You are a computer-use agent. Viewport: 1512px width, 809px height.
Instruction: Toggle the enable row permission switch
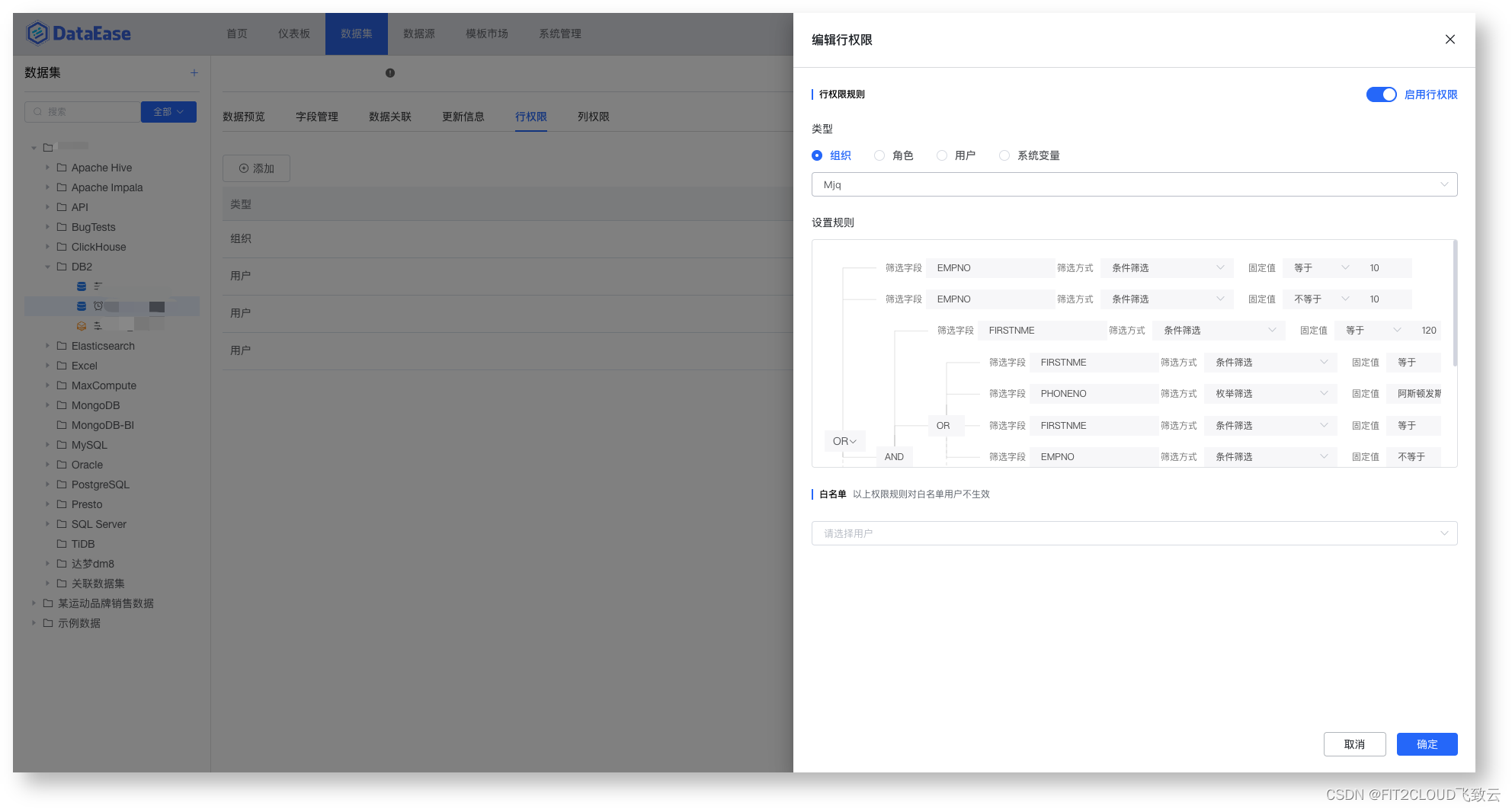click(x=1381, y=94)
